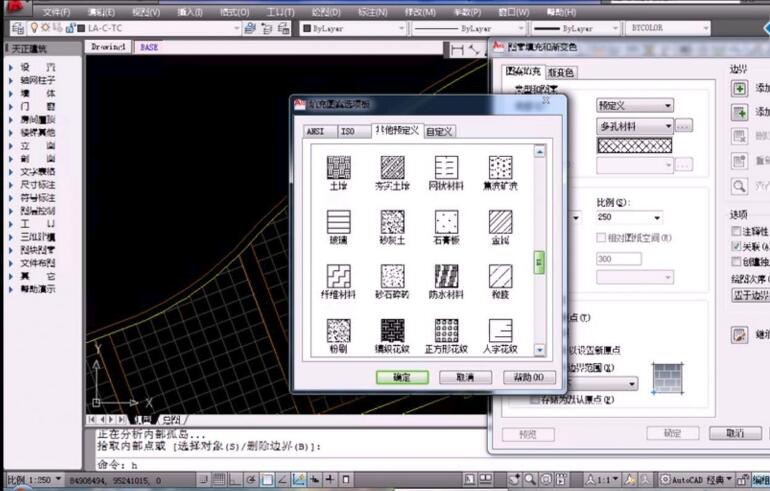Uncheck the 关联 associative checkbox
This screenshot has width=770, height=491.
point(736,246)
